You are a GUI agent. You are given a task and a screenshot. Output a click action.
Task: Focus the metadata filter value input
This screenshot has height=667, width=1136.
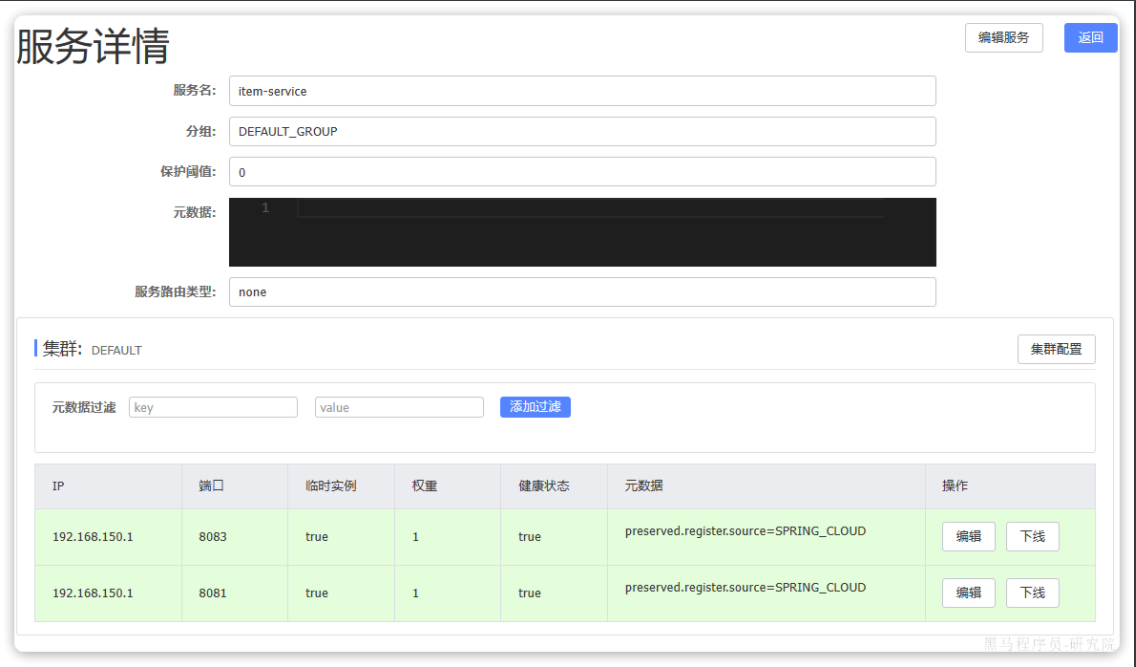click(x=399, y=408)
